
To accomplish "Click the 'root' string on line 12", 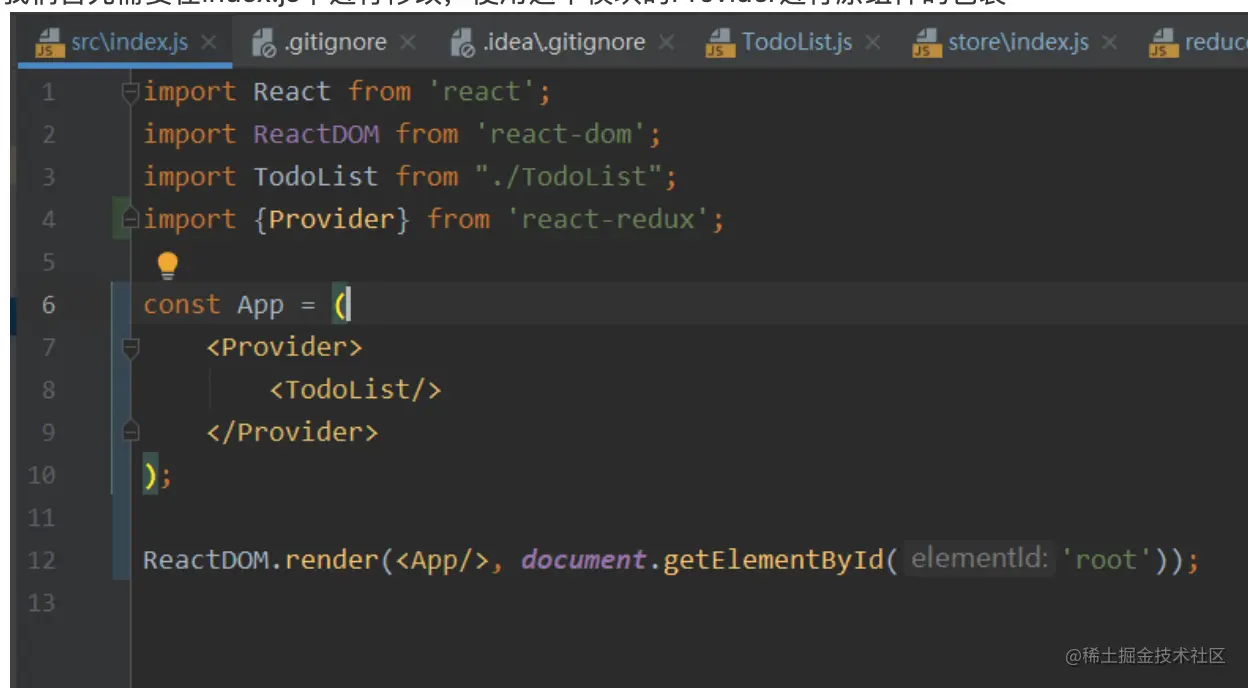I will click(1107, 559).
